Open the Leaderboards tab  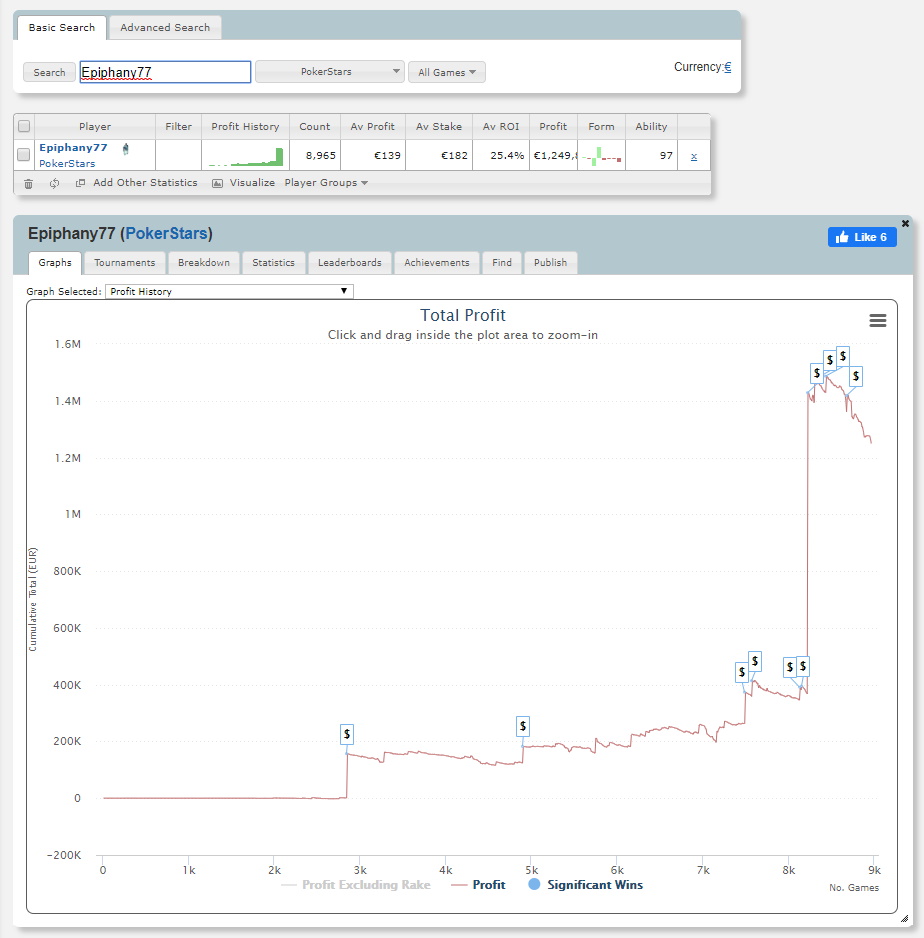point(350,263)
